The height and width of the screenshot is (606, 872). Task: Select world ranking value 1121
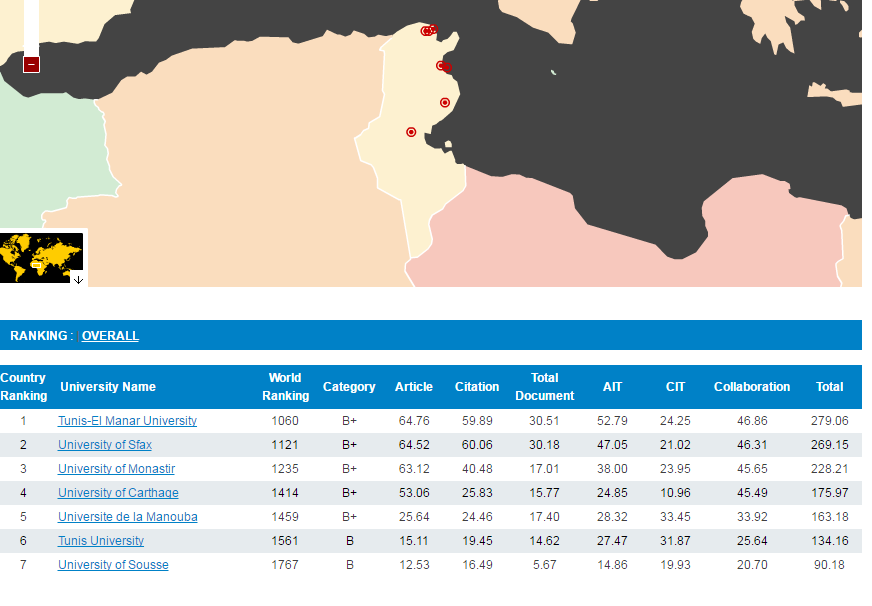pyautogui.click(x=285, y=445)
